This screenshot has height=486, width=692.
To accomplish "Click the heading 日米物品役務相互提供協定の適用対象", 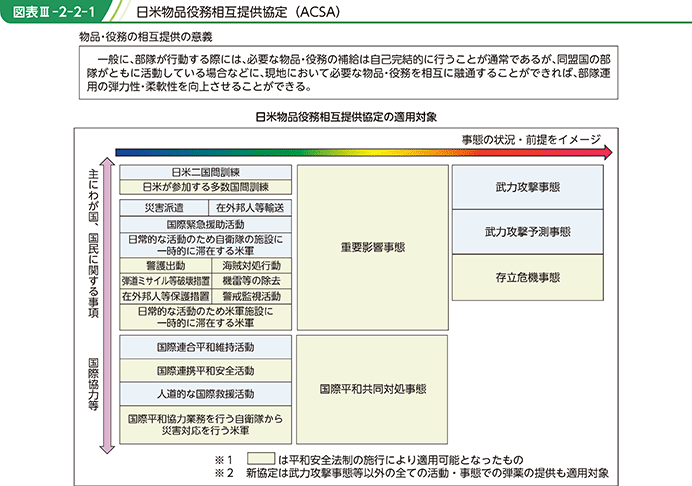I will pyautogui.click(x=346, y=117).
